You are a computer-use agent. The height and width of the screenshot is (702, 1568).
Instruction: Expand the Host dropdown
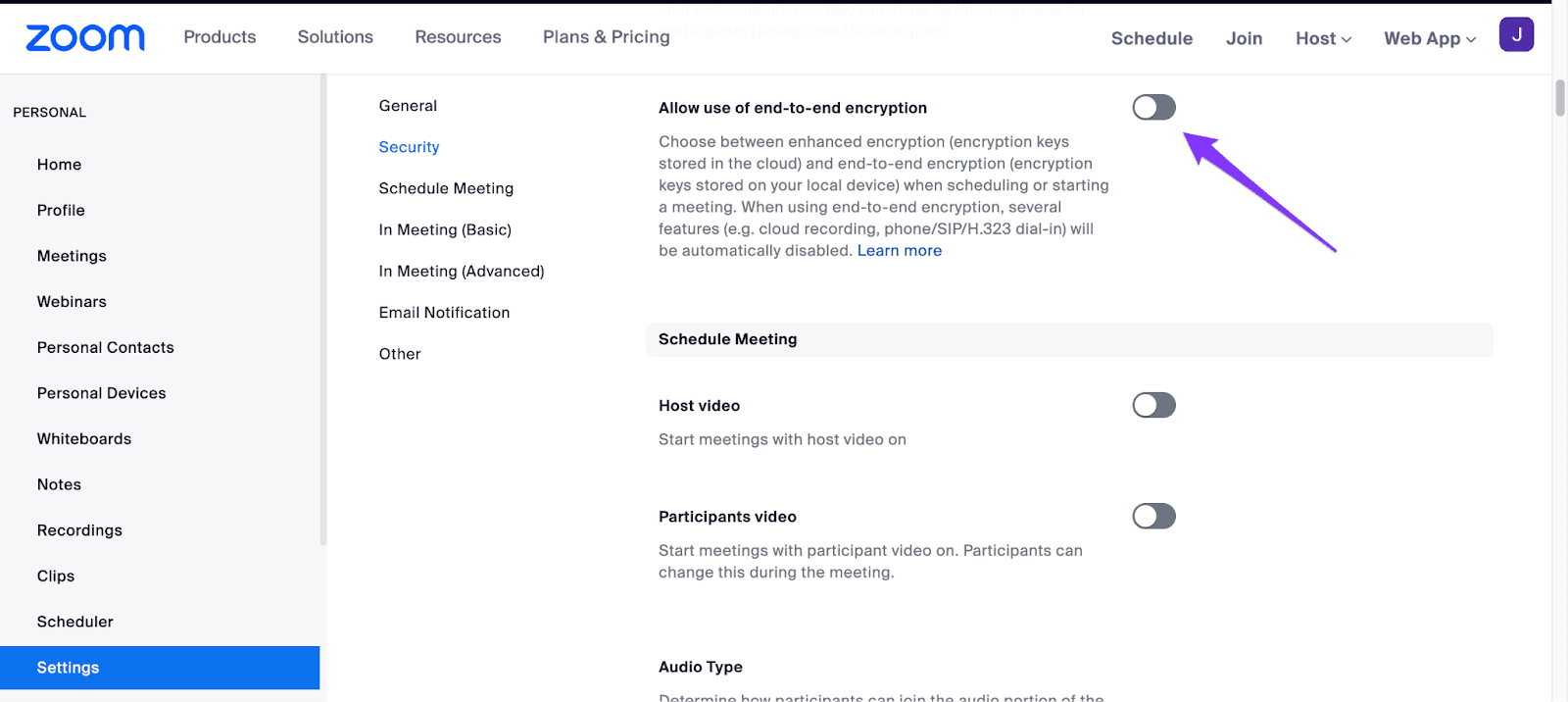(x=1321, y=38)
